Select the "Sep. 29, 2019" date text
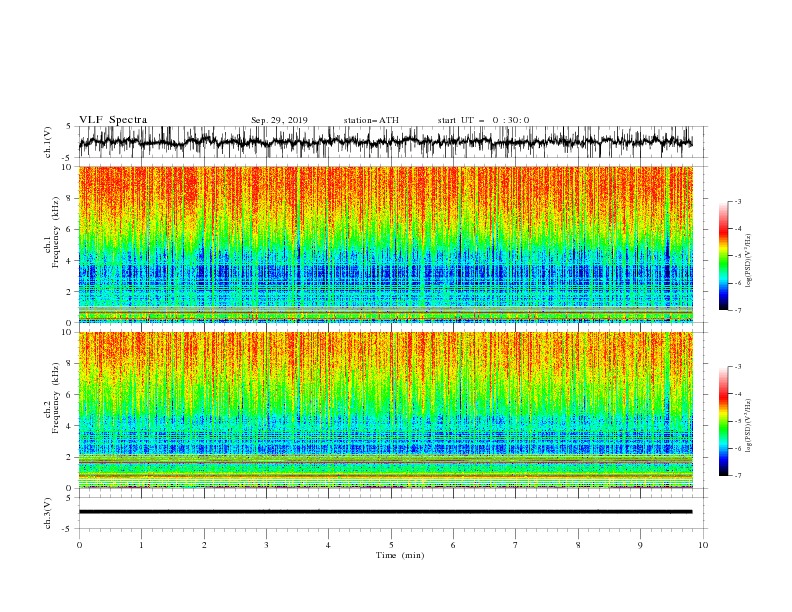 point(279,120)
